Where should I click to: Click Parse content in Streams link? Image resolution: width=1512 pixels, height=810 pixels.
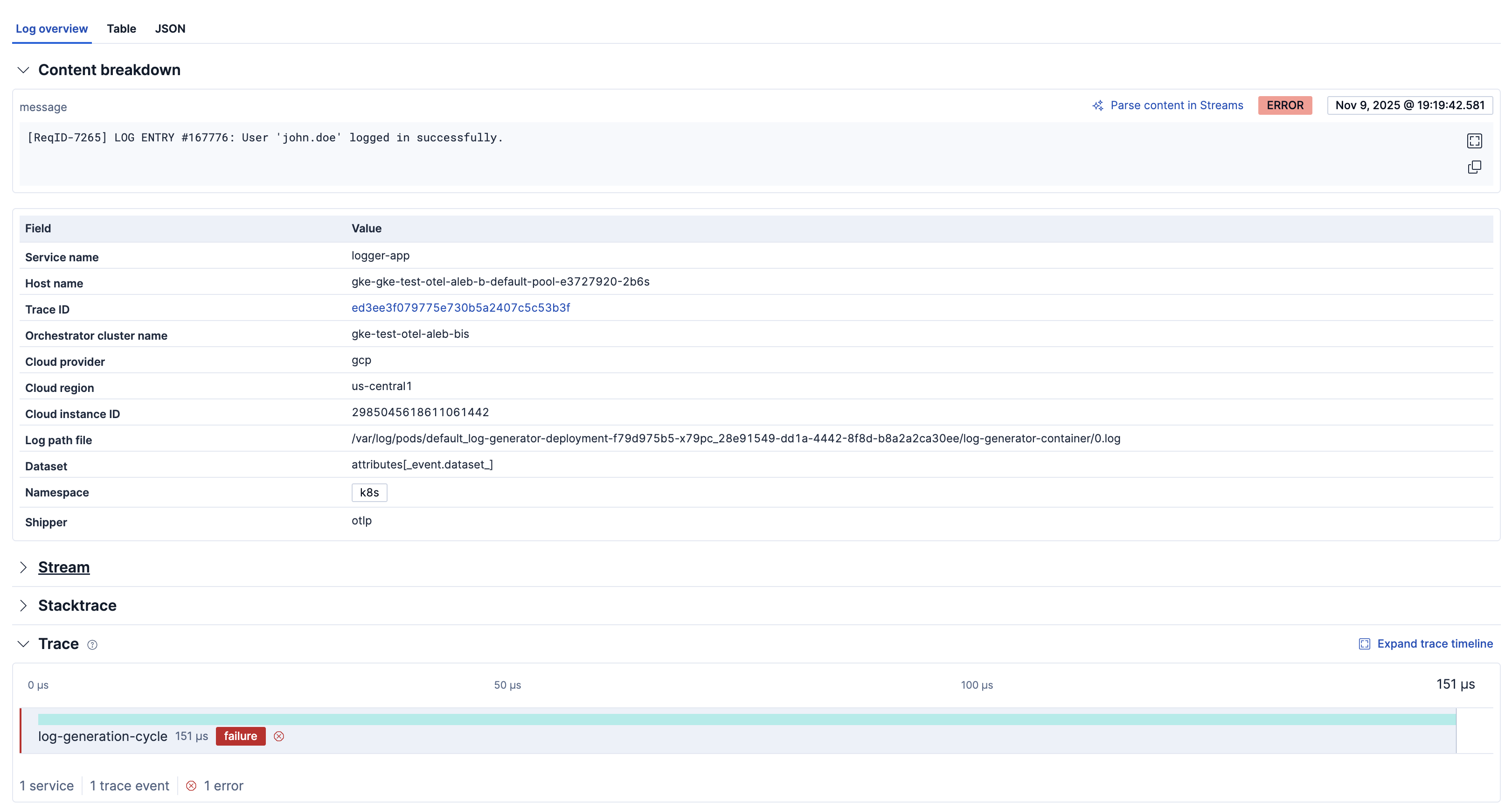point(1176,106)
